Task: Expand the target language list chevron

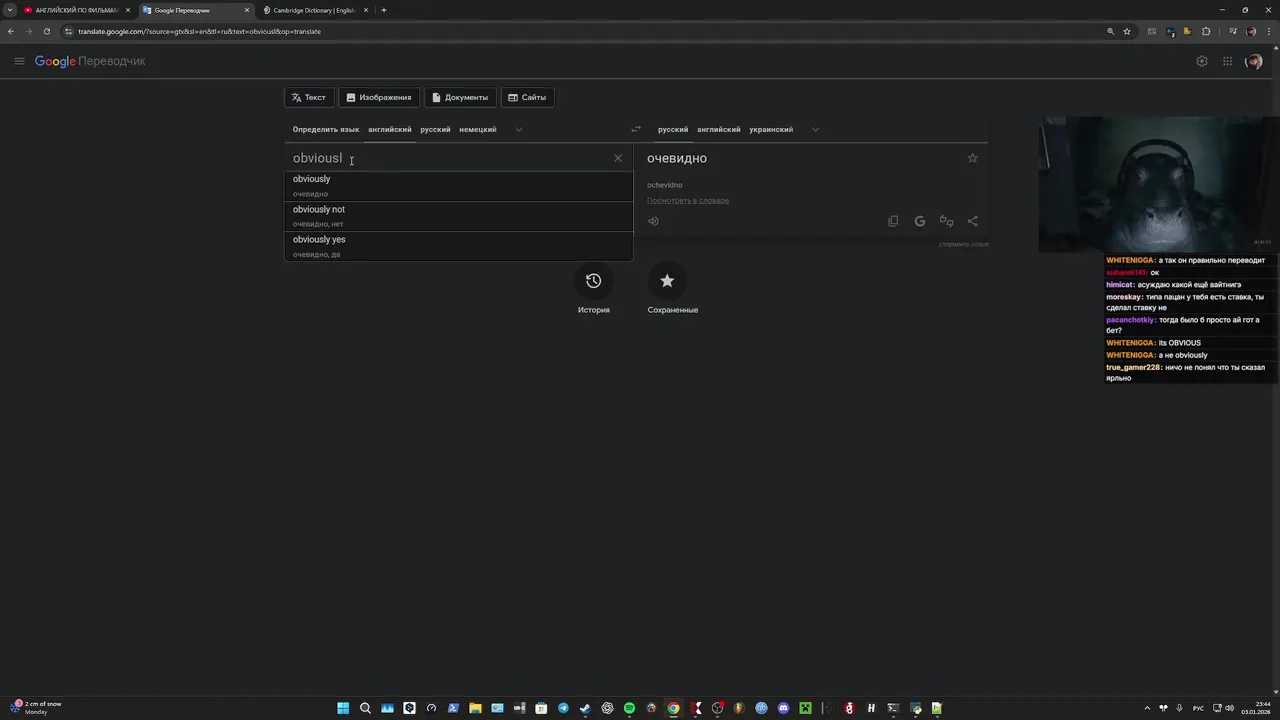Action: click(815, 129)
